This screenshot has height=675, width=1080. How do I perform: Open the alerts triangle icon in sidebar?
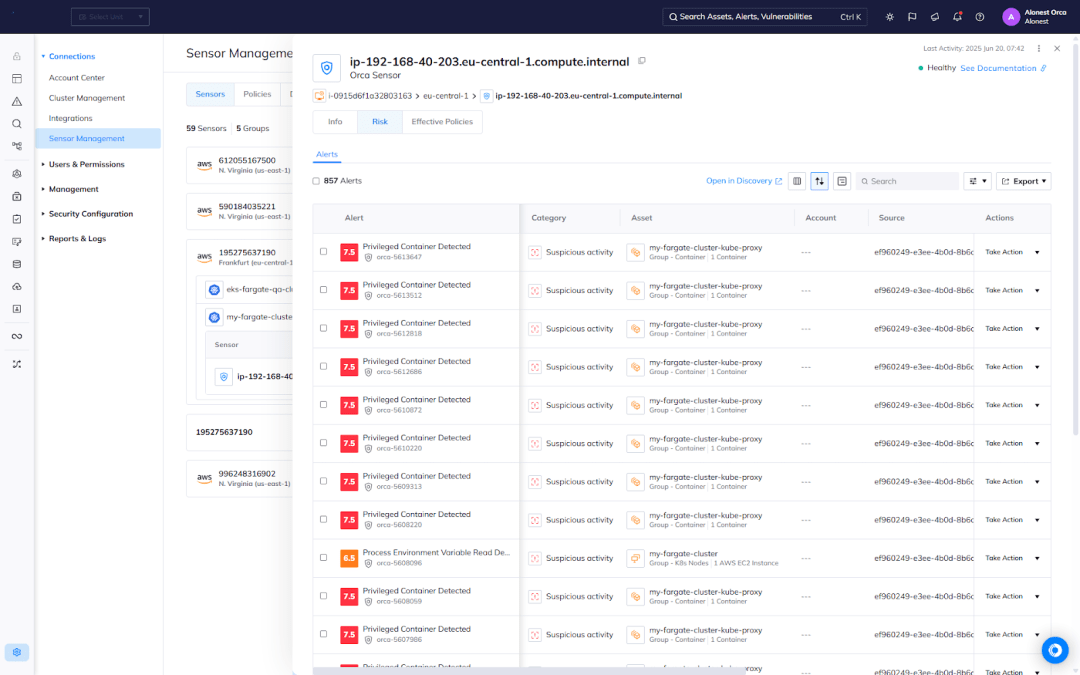click(17, 101)
